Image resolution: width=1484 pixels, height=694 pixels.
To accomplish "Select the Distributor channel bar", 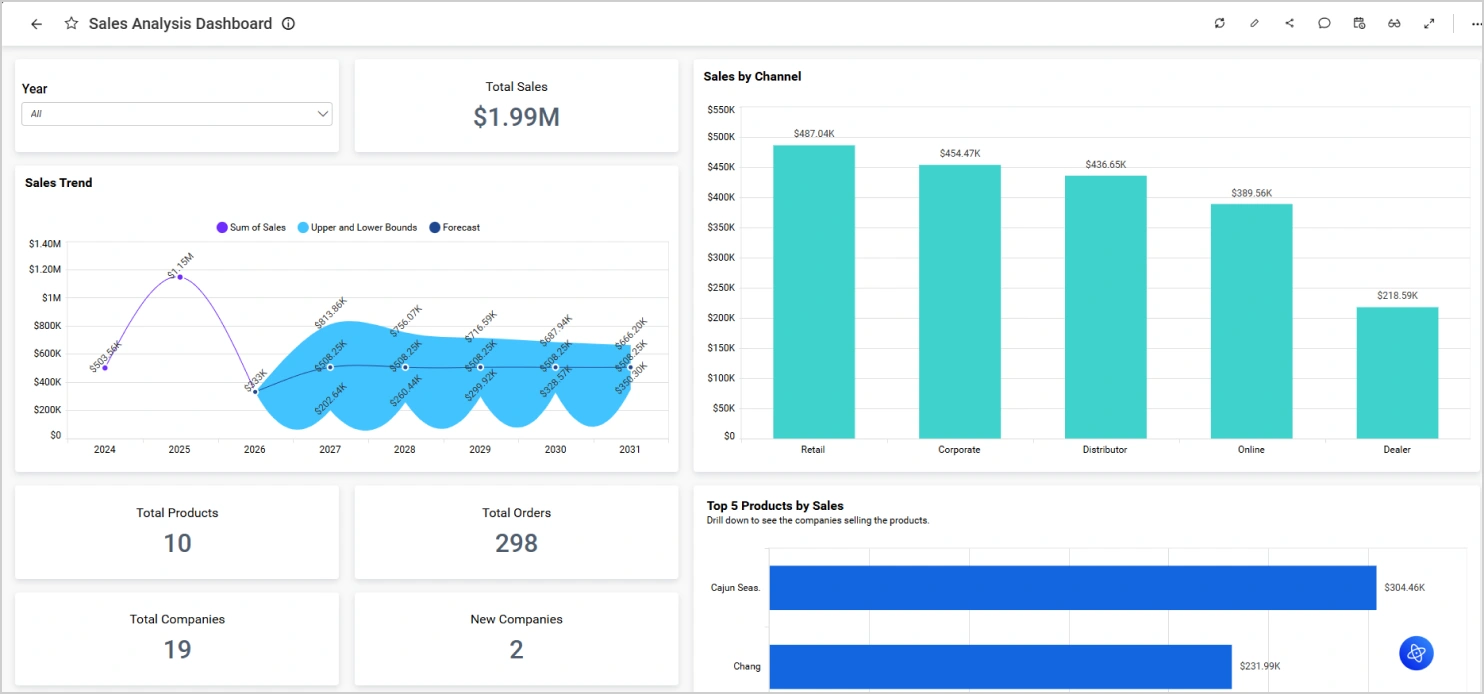I will [1106, 307].
